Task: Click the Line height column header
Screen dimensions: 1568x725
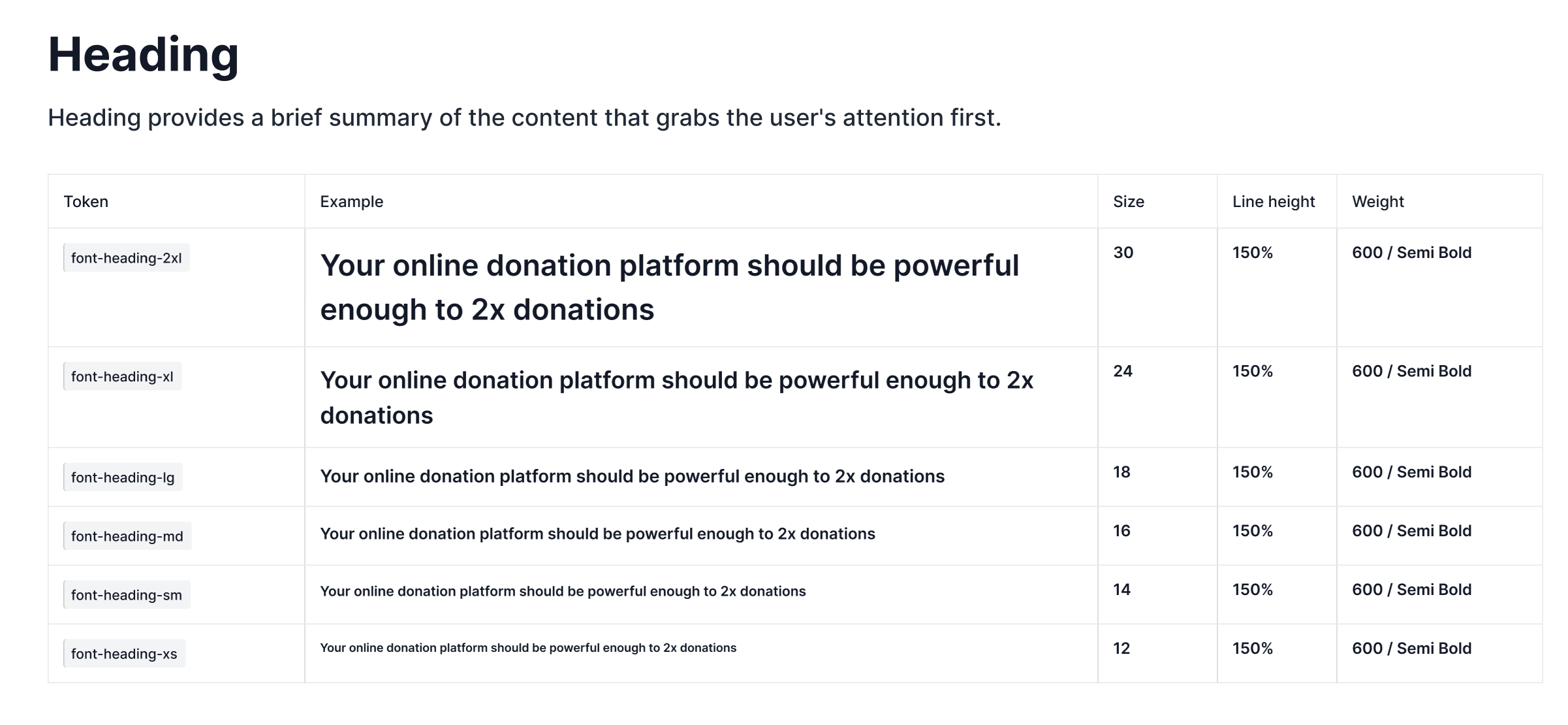Action: [1273, 202]
